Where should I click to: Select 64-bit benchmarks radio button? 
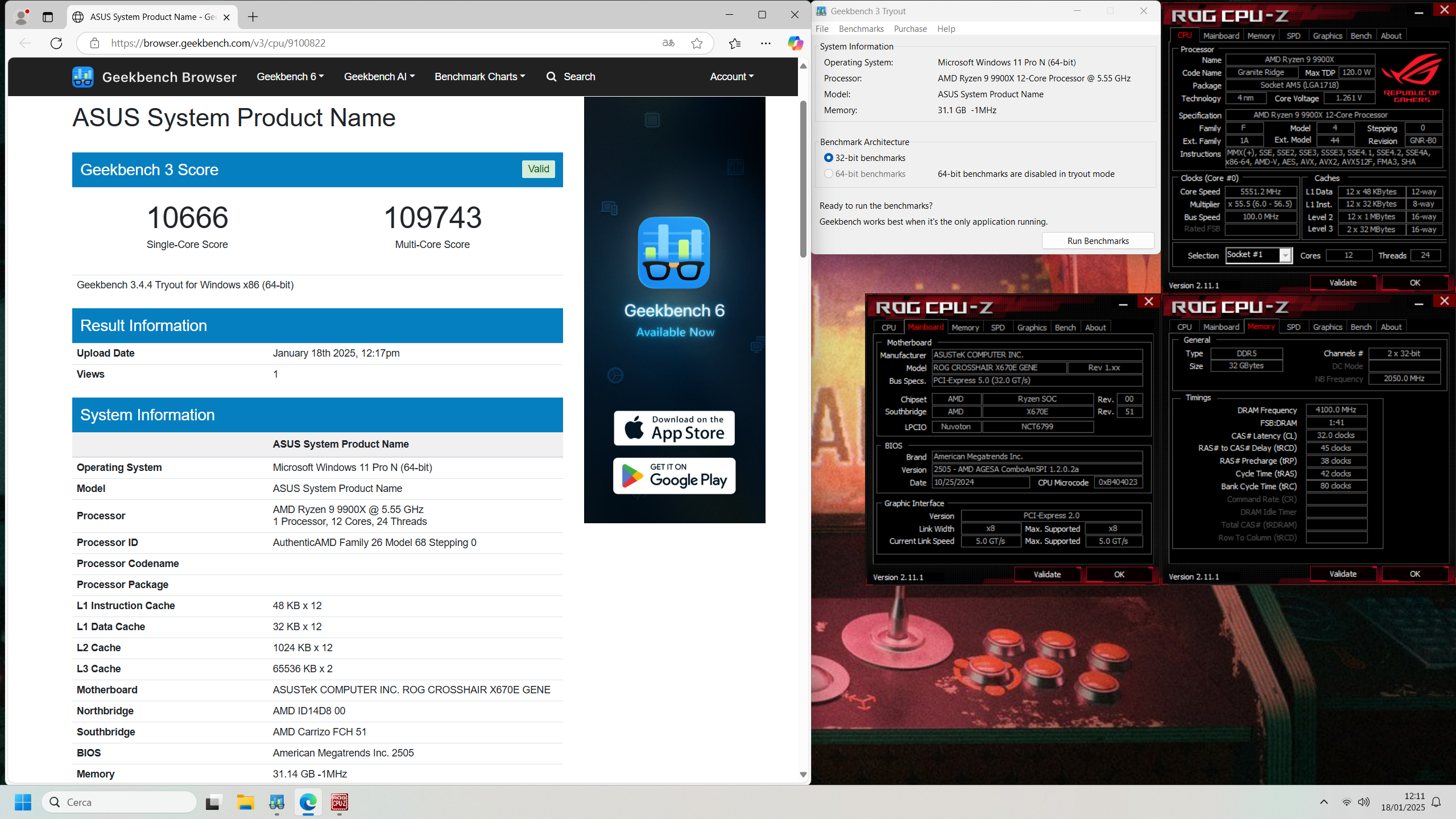(829, 174)
